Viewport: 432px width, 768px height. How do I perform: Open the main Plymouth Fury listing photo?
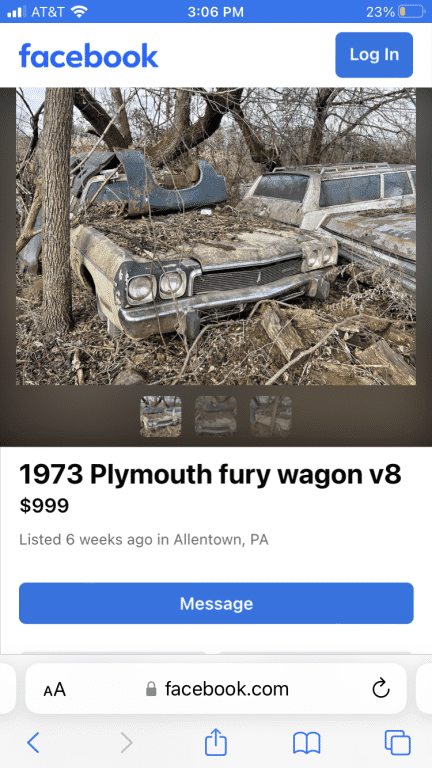(x=216, y=236)
